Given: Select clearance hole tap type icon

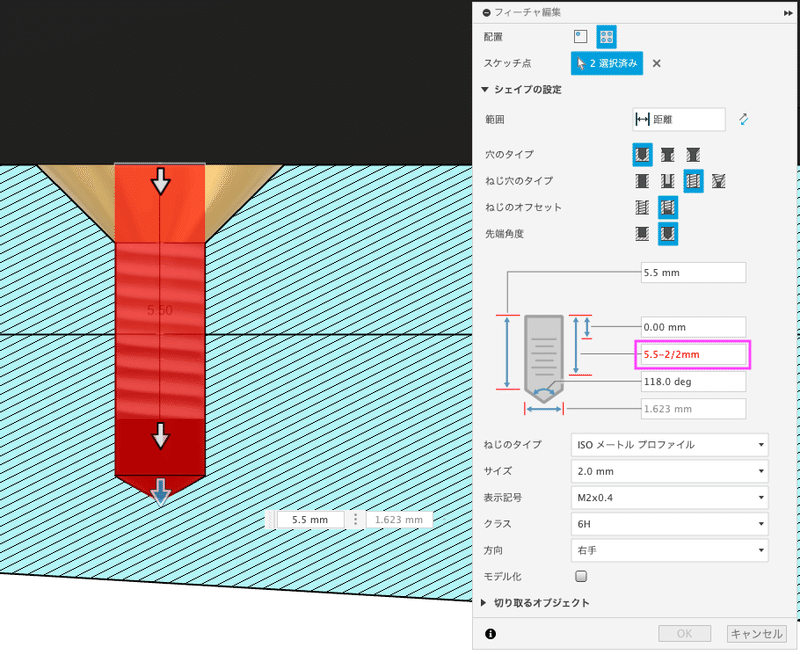Looking at the screenshot, I should coord(667,181).
